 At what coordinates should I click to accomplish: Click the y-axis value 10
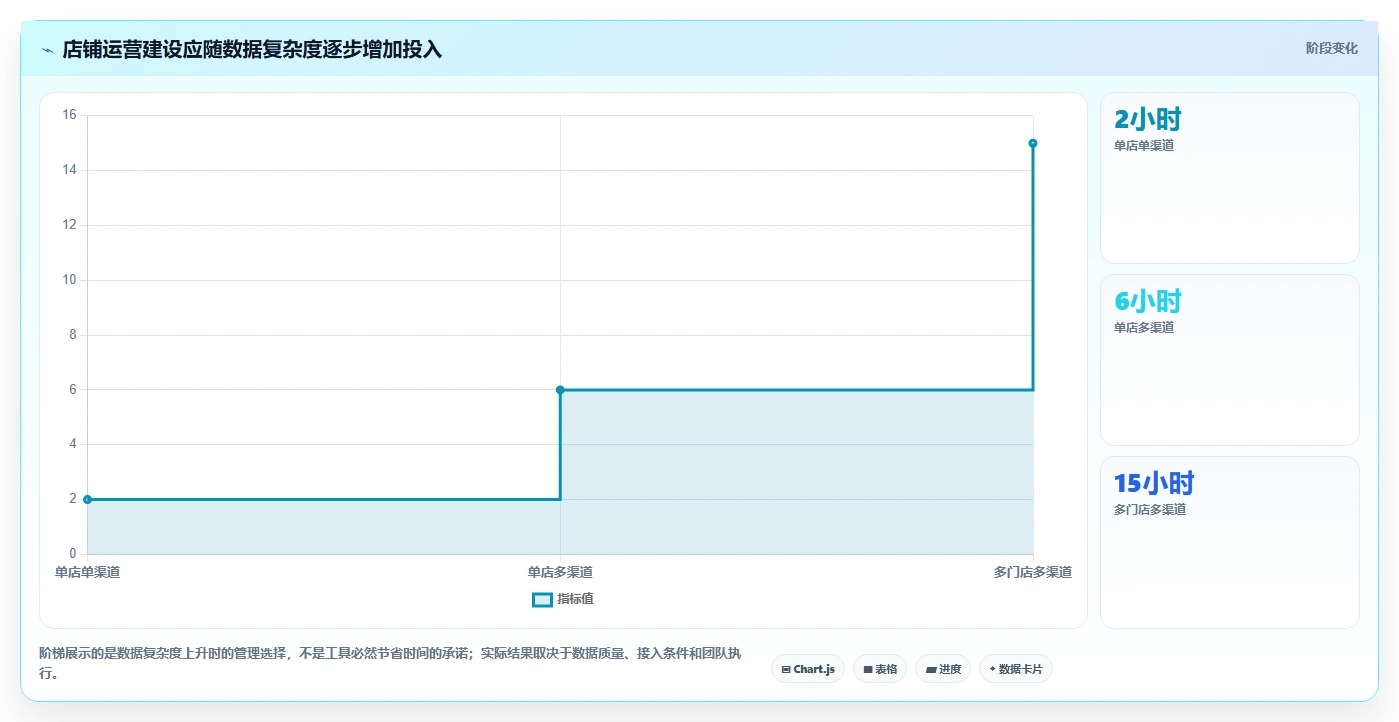pyautogui.click(x=70, y=280)
